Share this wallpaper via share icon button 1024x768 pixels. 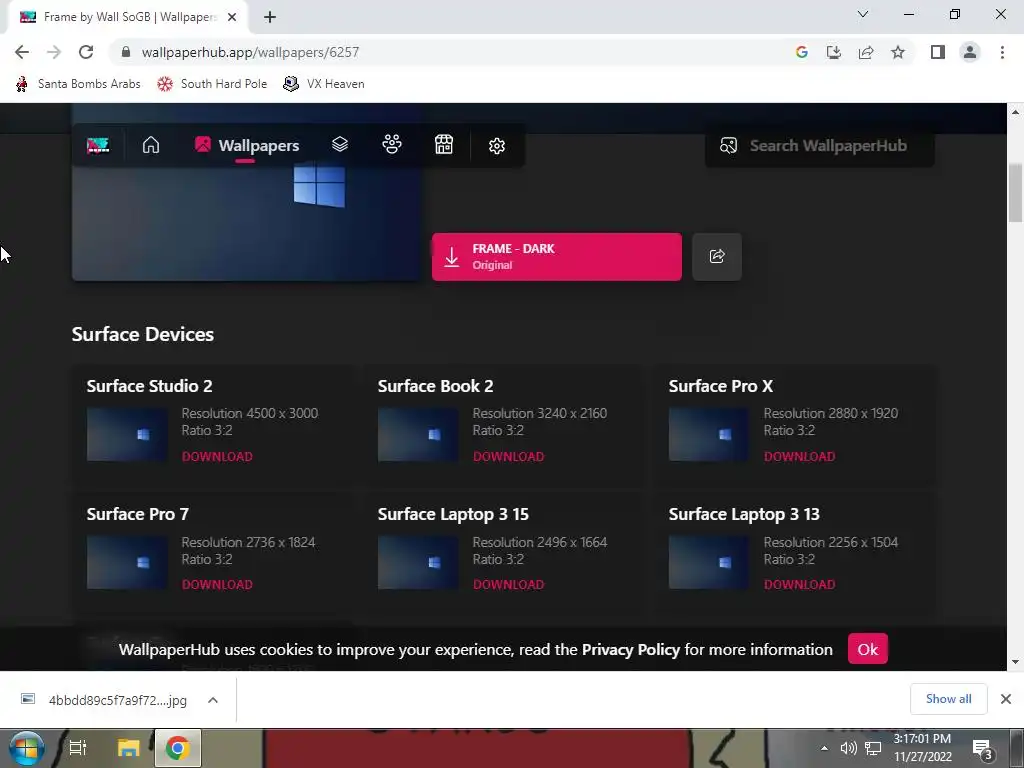[717, 257]
